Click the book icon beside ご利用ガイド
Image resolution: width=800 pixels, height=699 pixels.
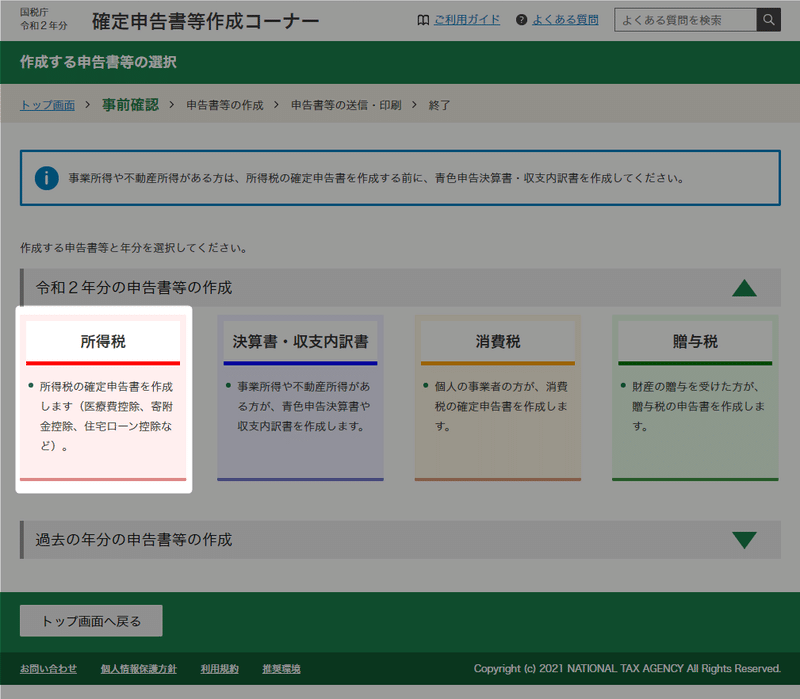point(423,20)
